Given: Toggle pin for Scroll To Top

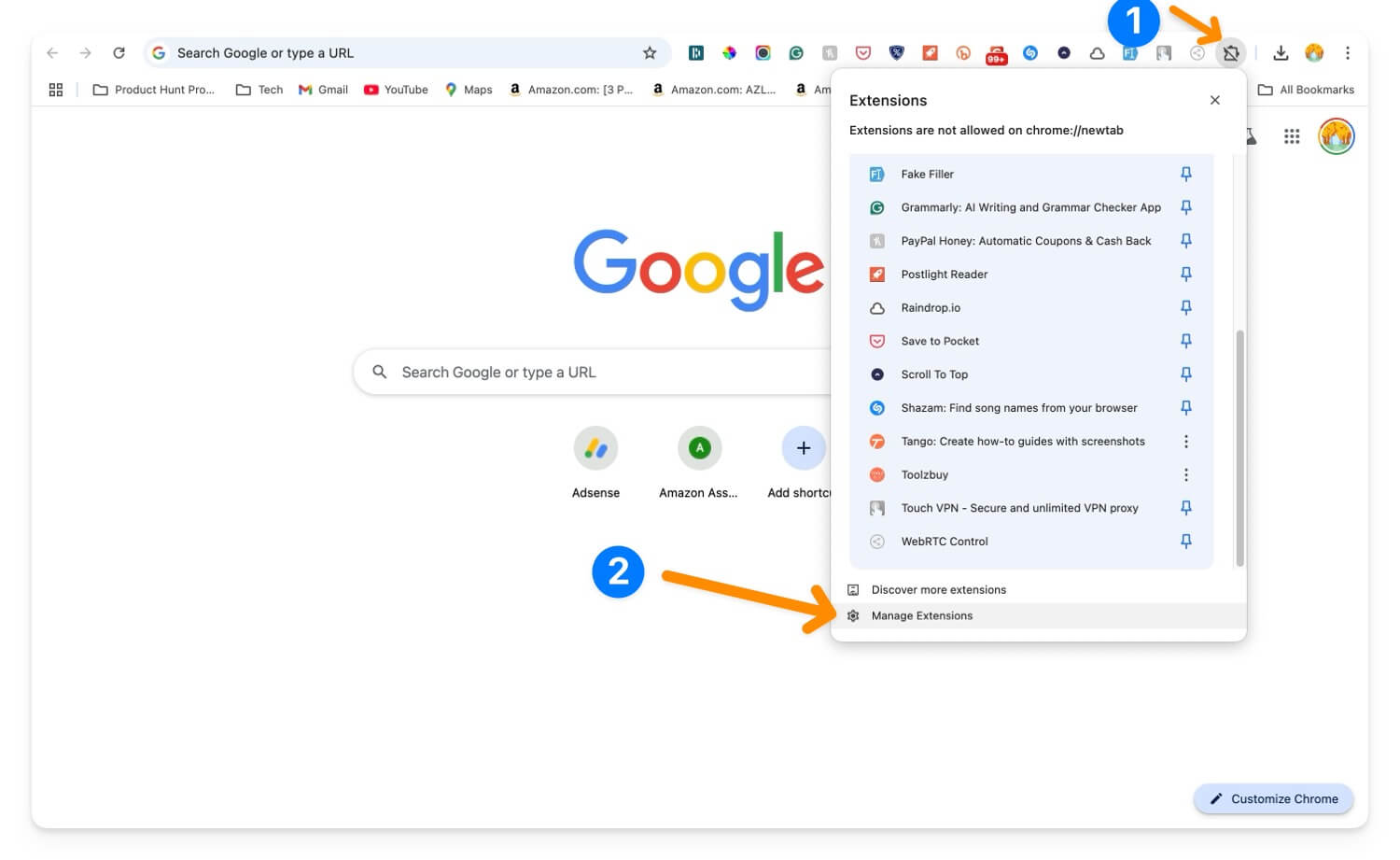Looking at the screenshot, I should 1186,374.
